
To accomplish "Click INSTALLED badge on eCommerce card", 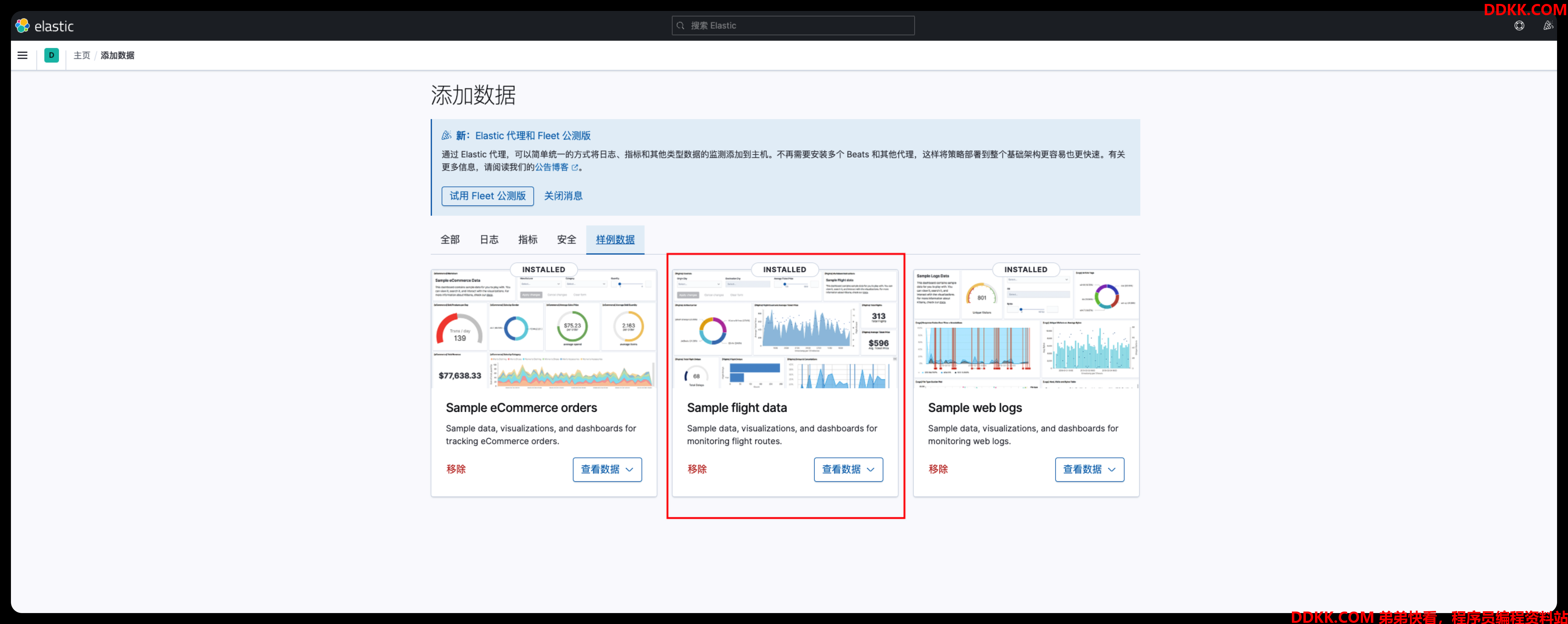I will click(x=543, y=270).
